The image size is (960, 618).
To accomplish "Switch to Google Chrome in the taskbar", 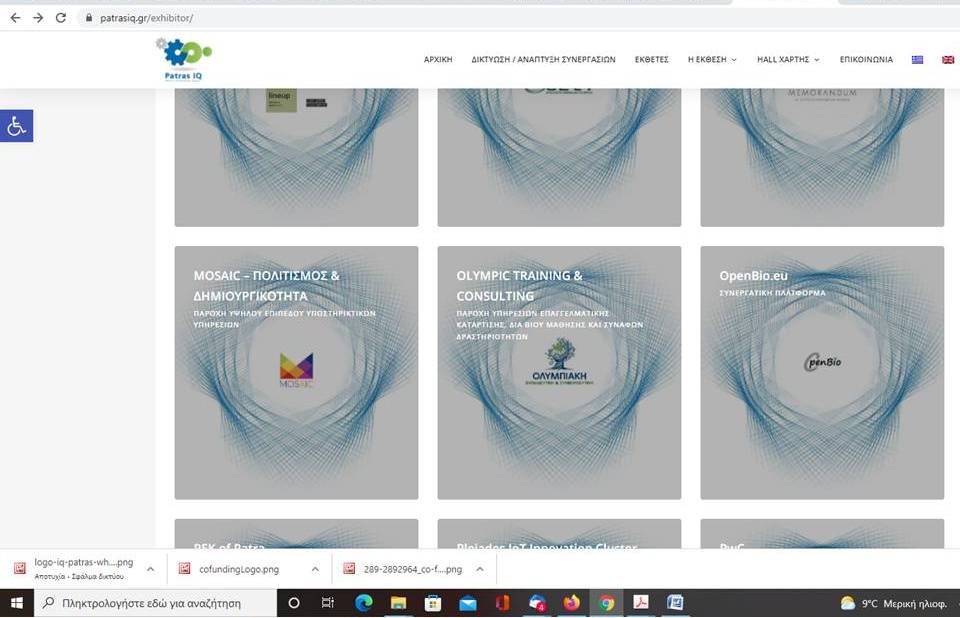I will [x=606, y=603].
